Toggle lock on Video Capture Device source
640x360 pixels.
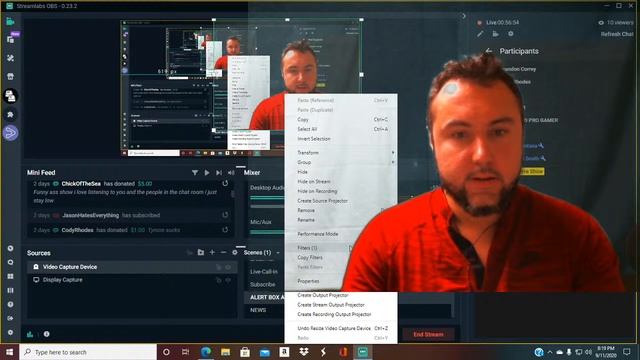219,267
